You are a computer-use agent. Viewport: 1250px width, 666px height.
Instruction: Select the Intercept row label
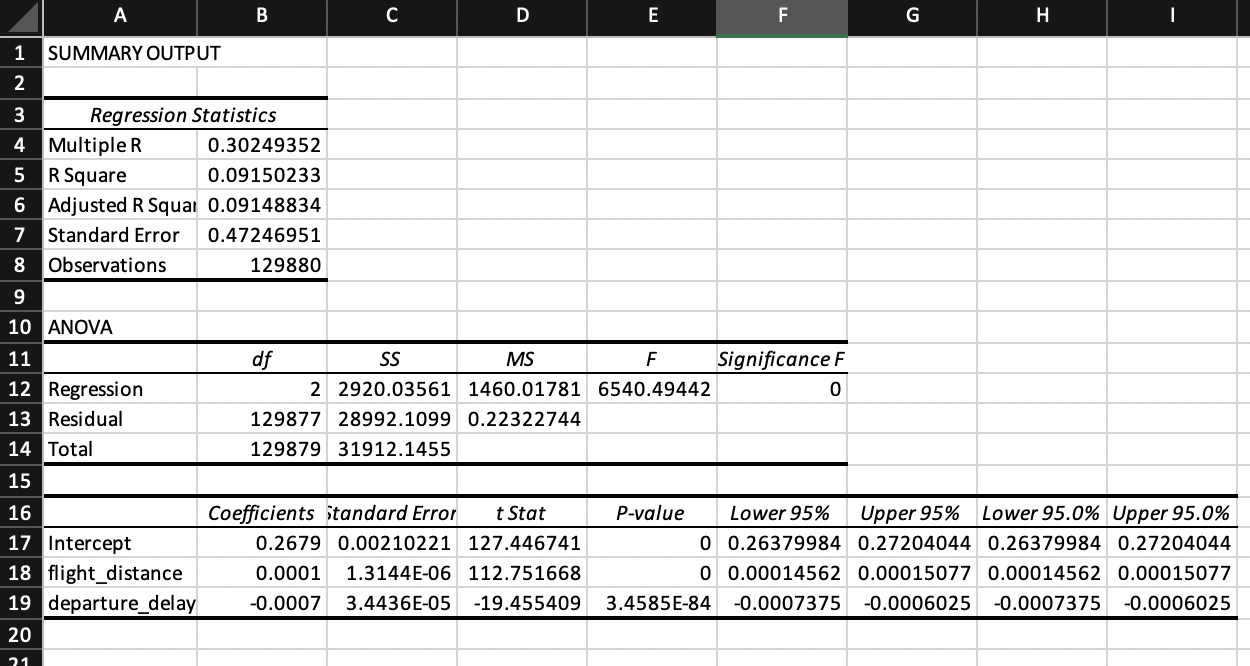(x=121, y=543)
